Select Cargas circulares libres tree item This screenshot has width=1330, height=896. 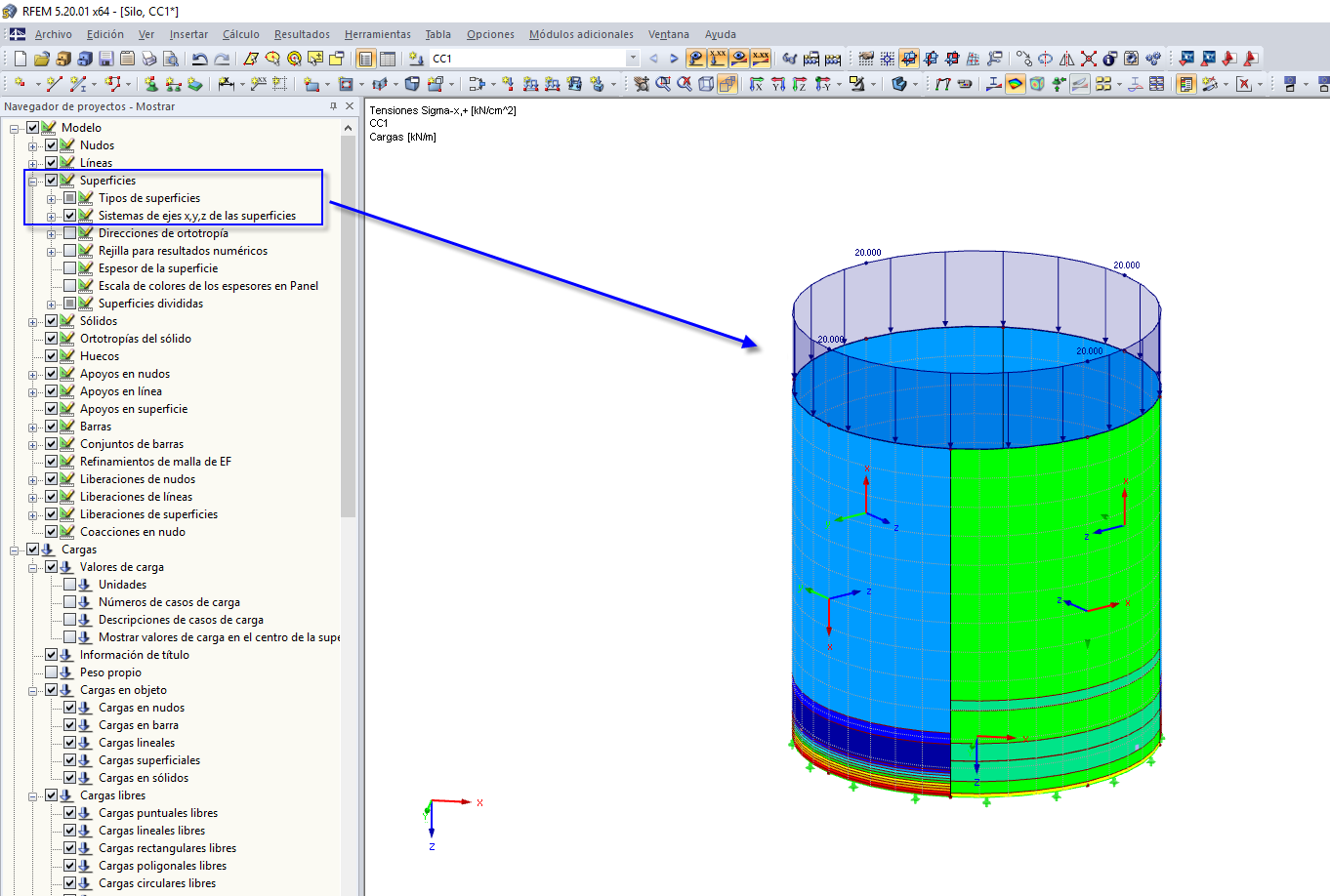(x=157, y=883)
